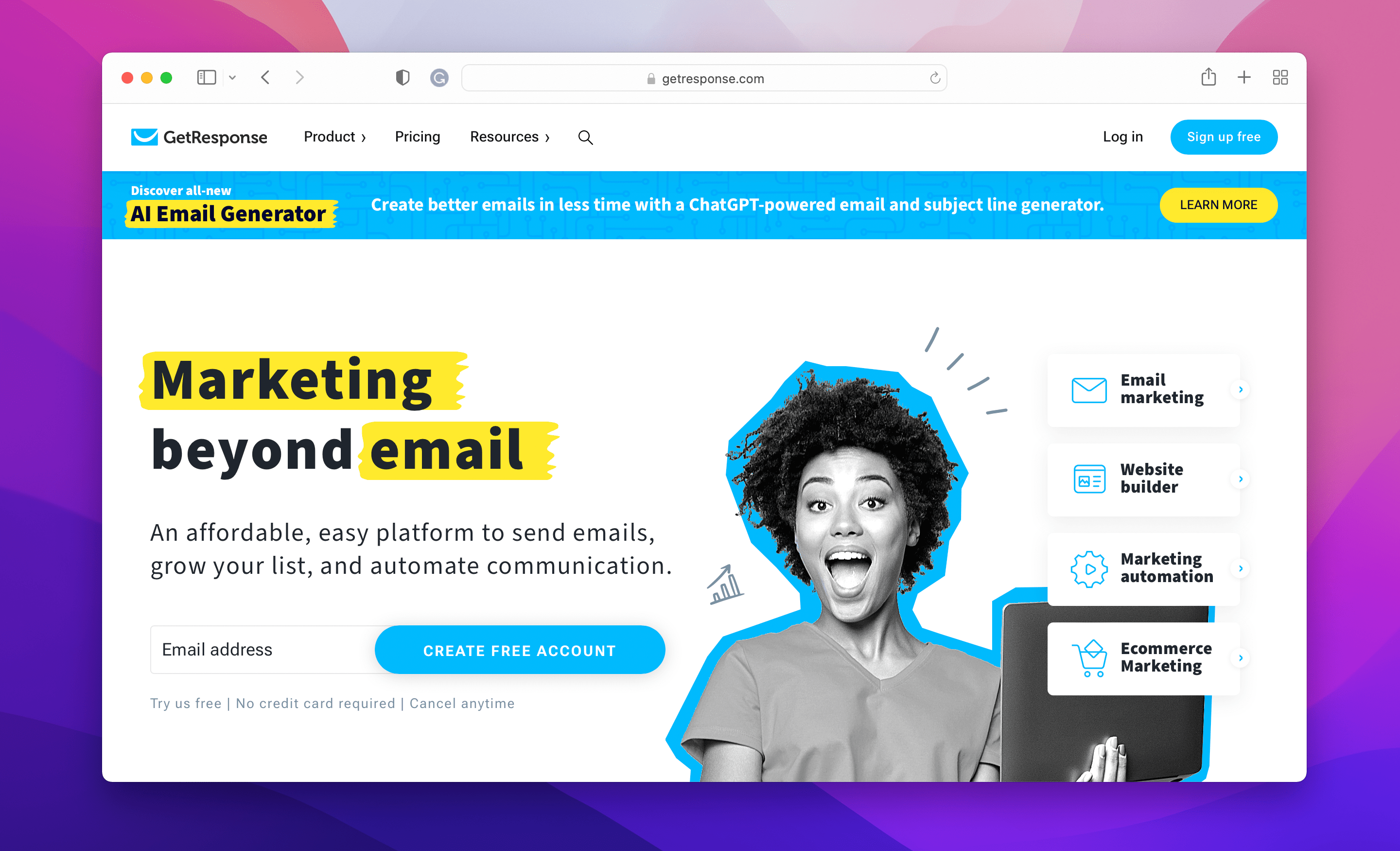Click the CREATE FREE ACCOUNT button

coord(519,649)
